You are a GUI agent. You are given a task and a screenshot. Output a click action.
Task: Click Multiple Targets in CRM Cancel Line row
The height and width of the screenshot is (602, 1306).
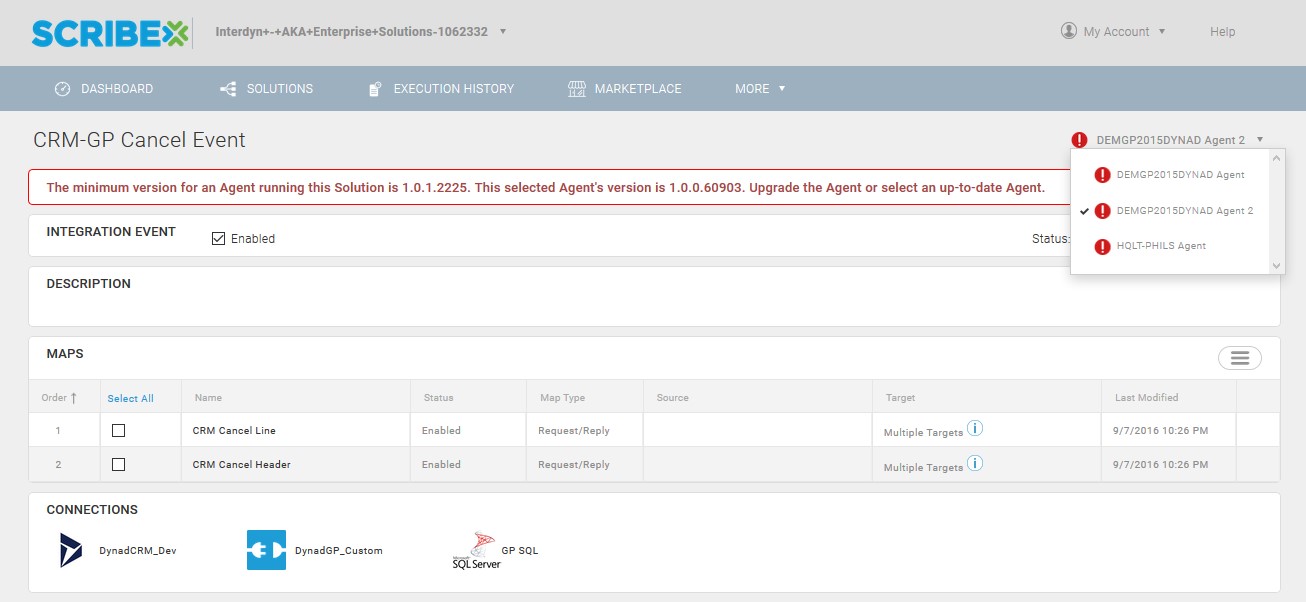click(923, 433)
